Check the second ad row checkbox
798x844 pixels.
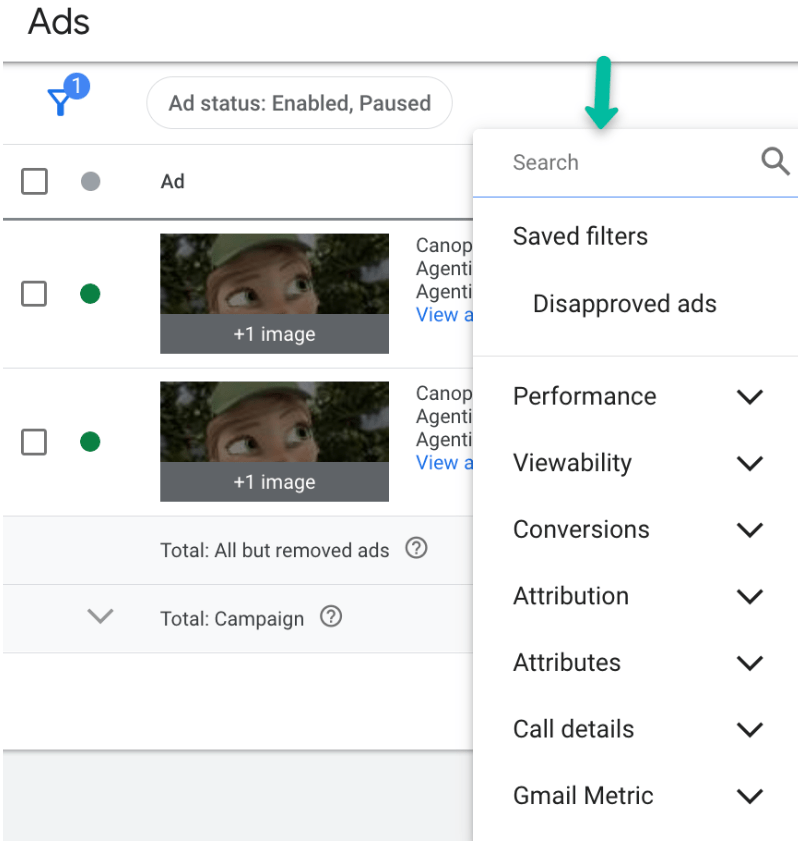click(35, 441)
